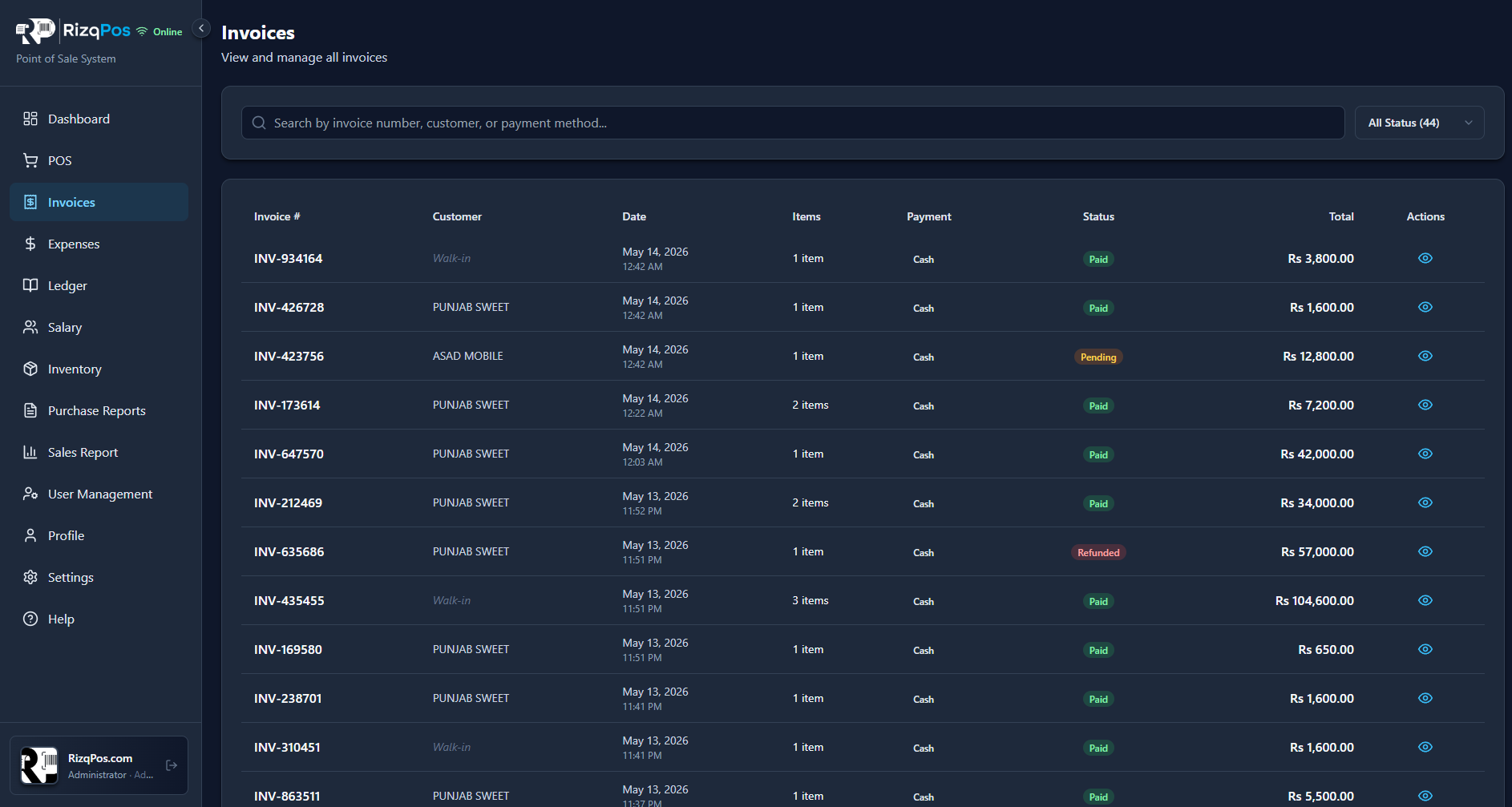The height and width of the screenshot is (807, 1512).
Task: View invoice INV-238701 via eye icon
Action: point(1425,698)
